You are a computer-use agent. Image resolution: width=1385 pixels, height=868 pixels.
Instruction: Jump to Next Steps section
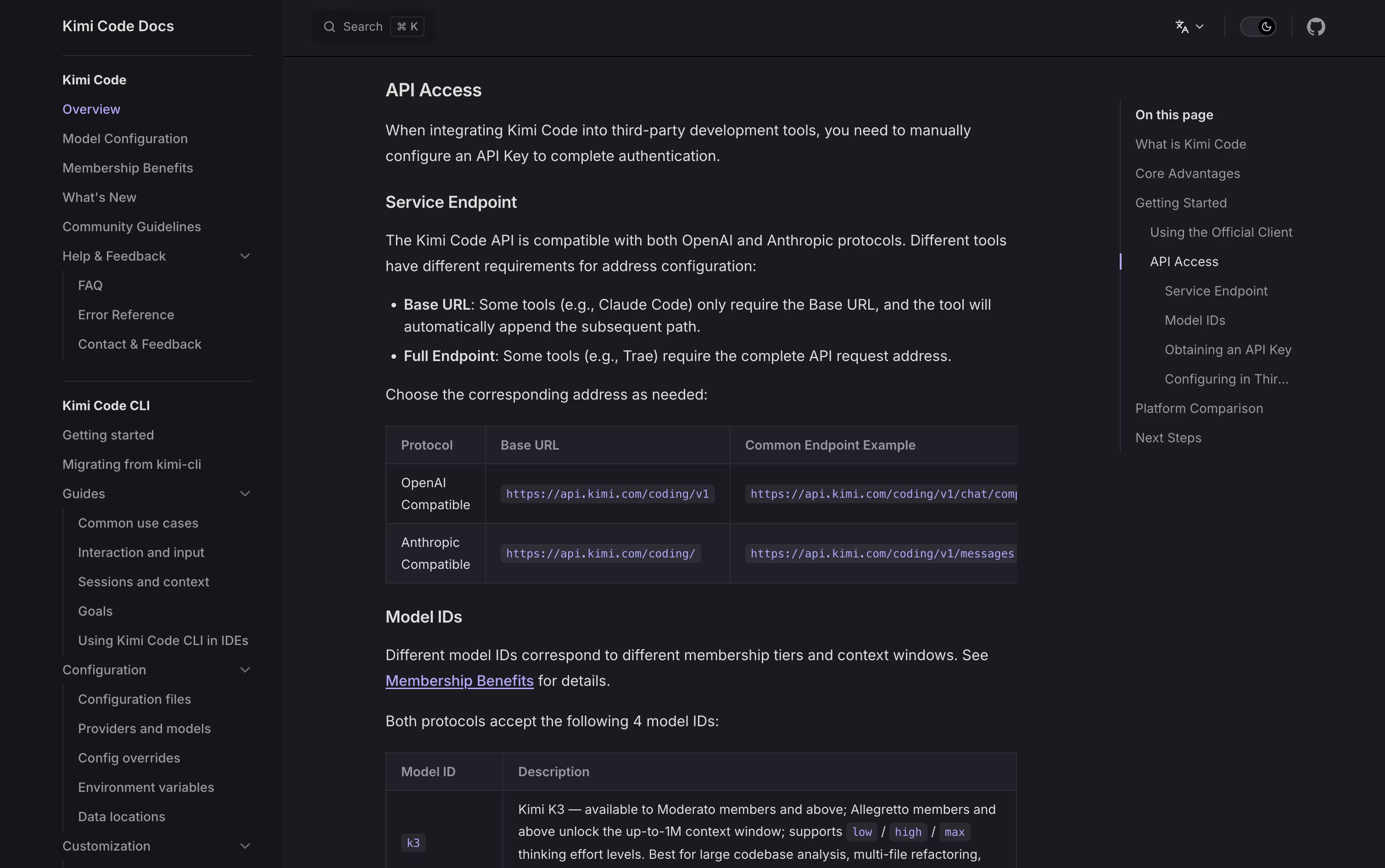point(1168,438)
